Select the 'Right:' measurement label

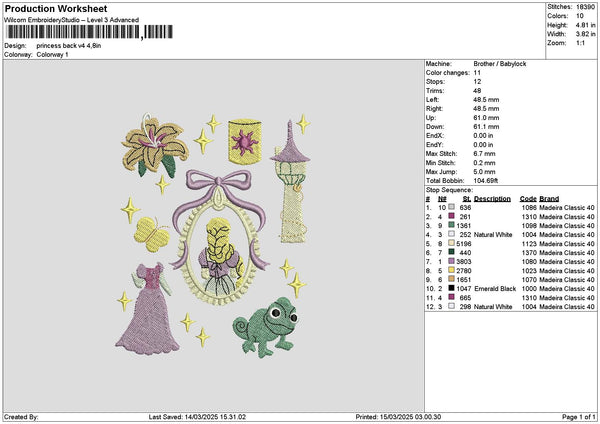point(434,109)
